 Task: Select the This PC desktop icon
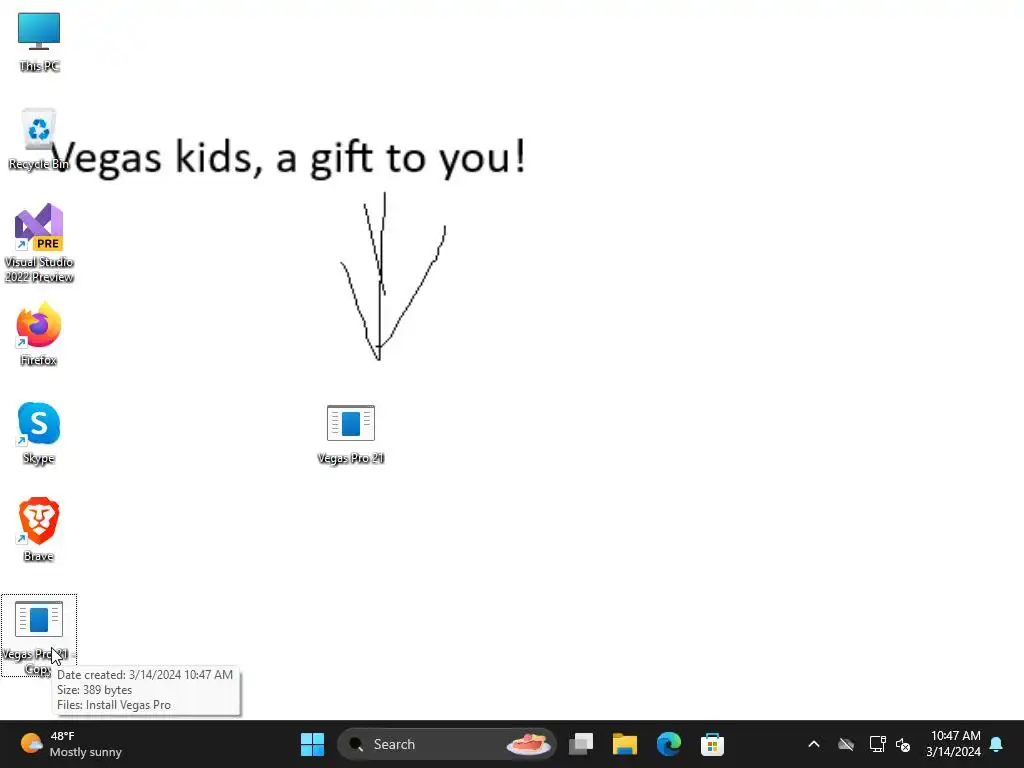coord(39,41)
